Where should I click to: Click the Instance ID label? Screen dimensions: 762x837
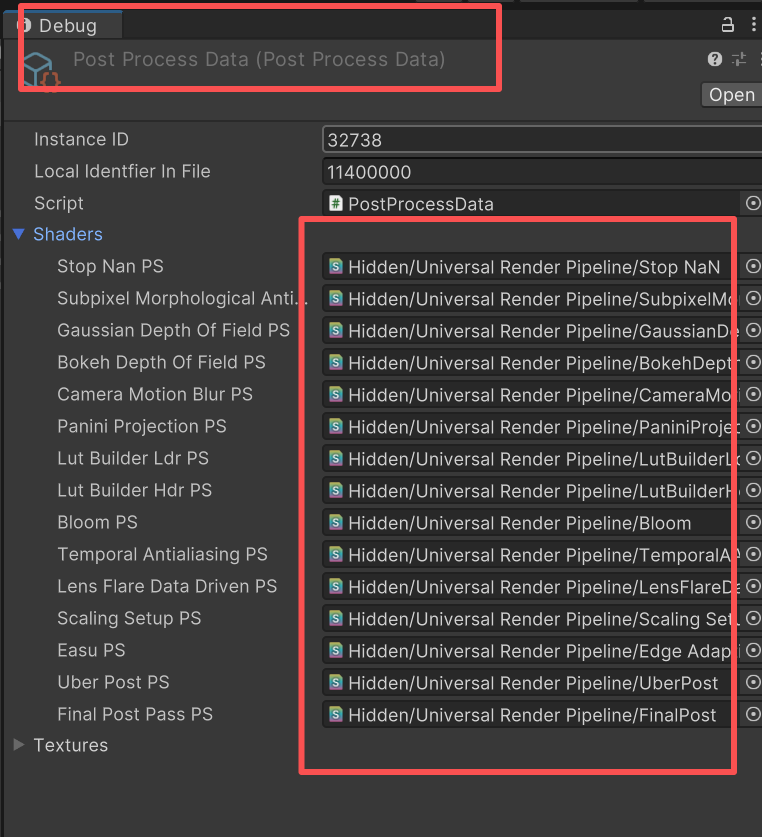tap(81, 139)
